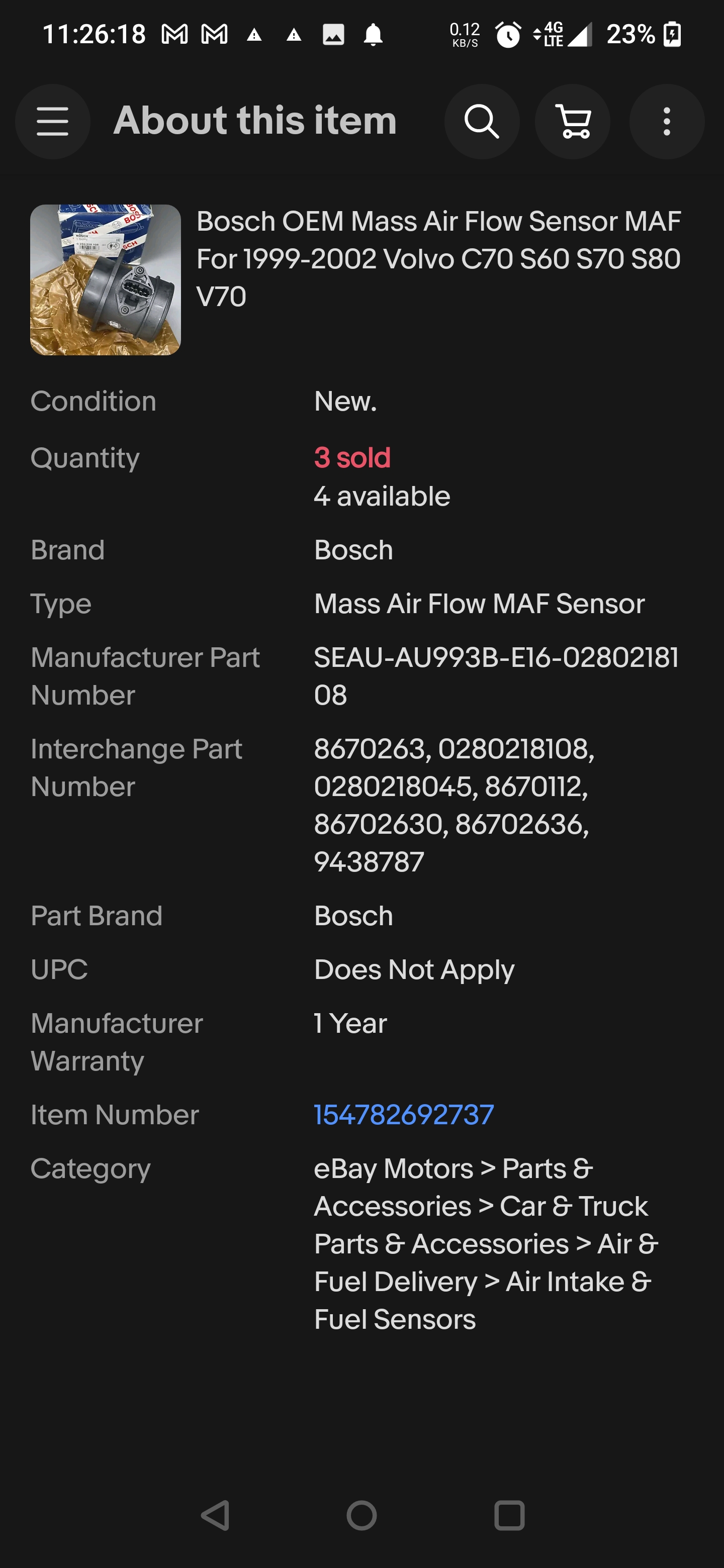This screenshot has width=724, height=1568.
Task: Open item number 154782692737
Action: pyautogui.click(x=403, y=1115)
